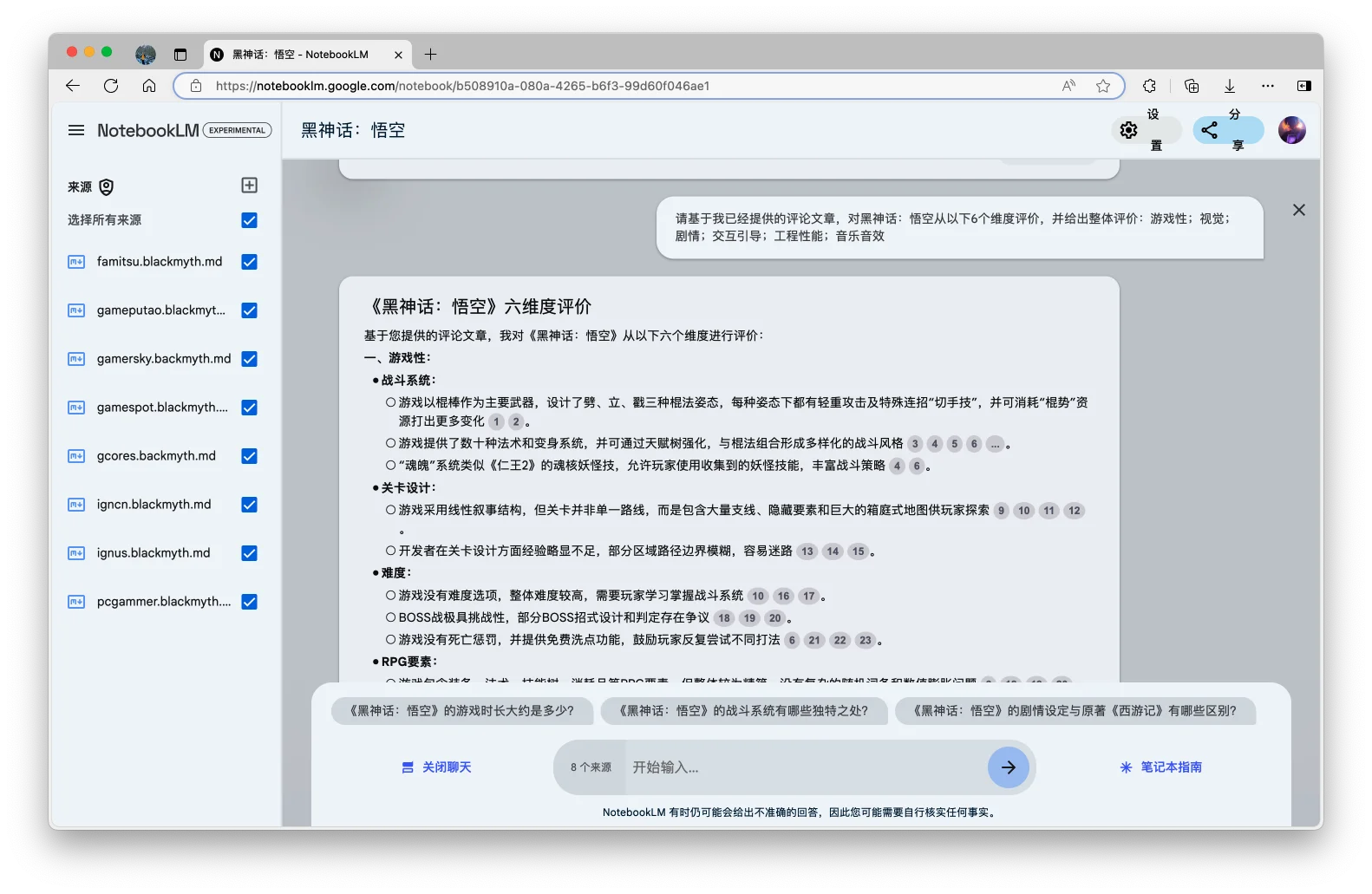Viewport: 1372px width, 894px height.
Task: Open citation number 1
Action: coord(496,422)
